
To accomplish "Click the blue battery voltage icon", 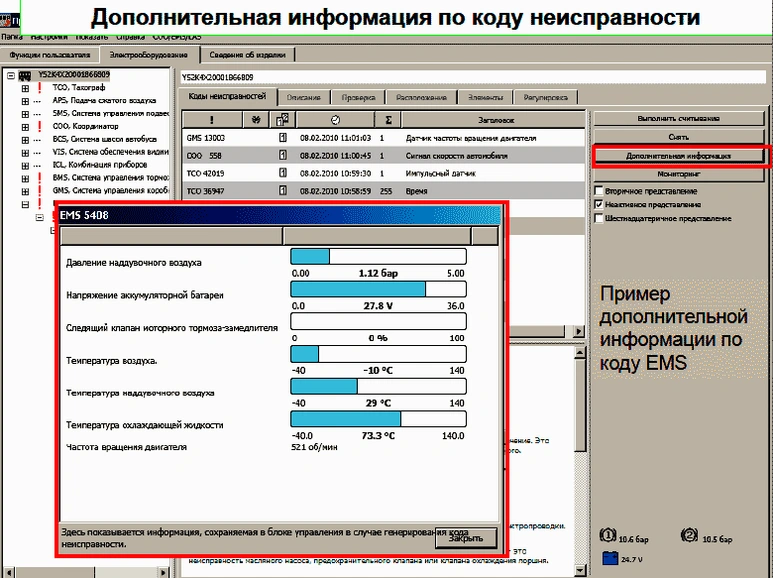I will point(611,559).
